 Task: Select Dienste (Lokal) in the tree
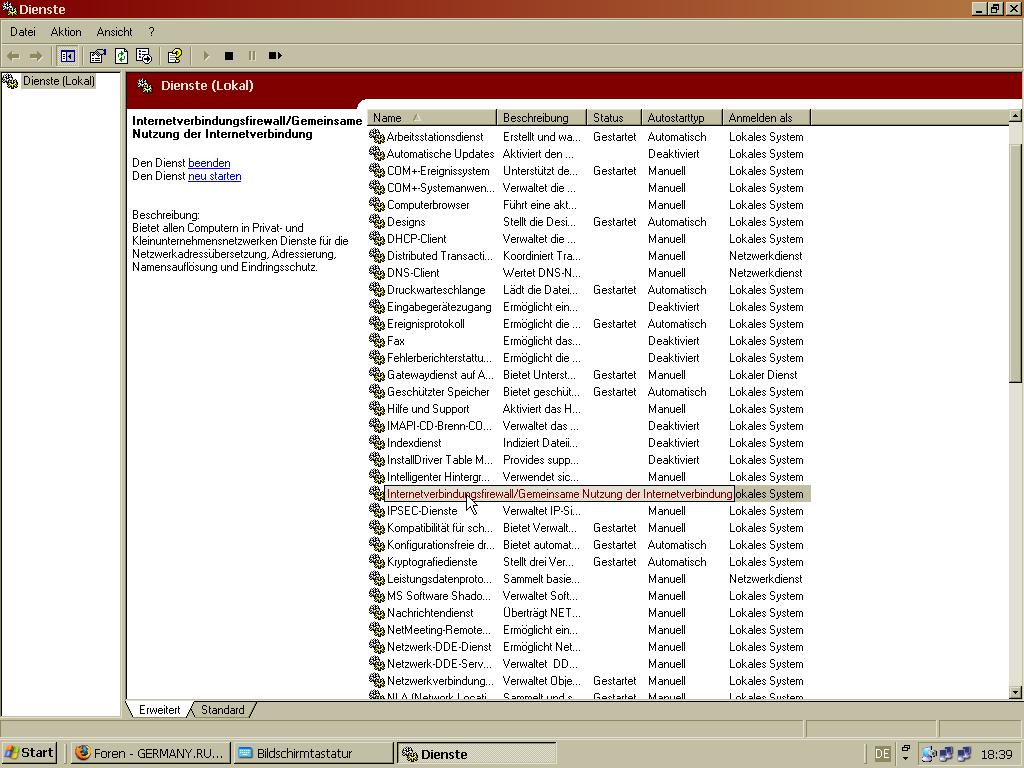click(58, 81)
